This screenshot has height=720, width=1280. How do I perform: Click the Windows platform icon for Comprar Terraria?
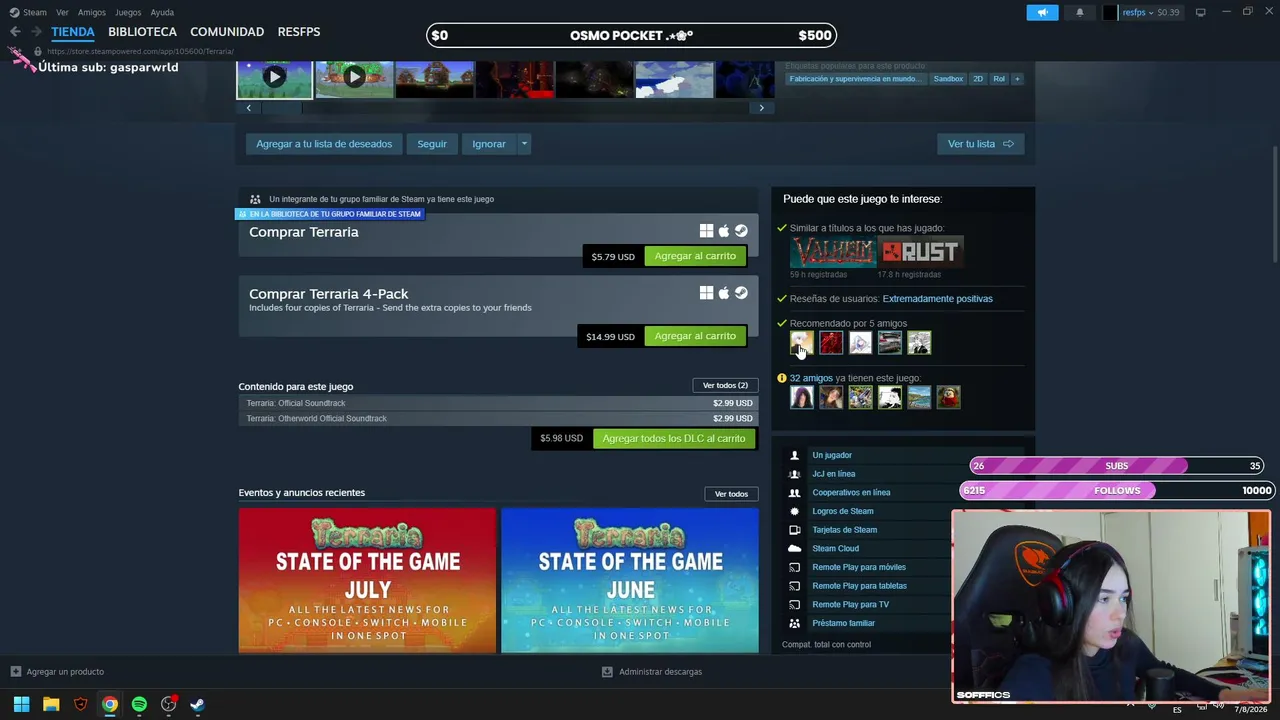(706, 231)
